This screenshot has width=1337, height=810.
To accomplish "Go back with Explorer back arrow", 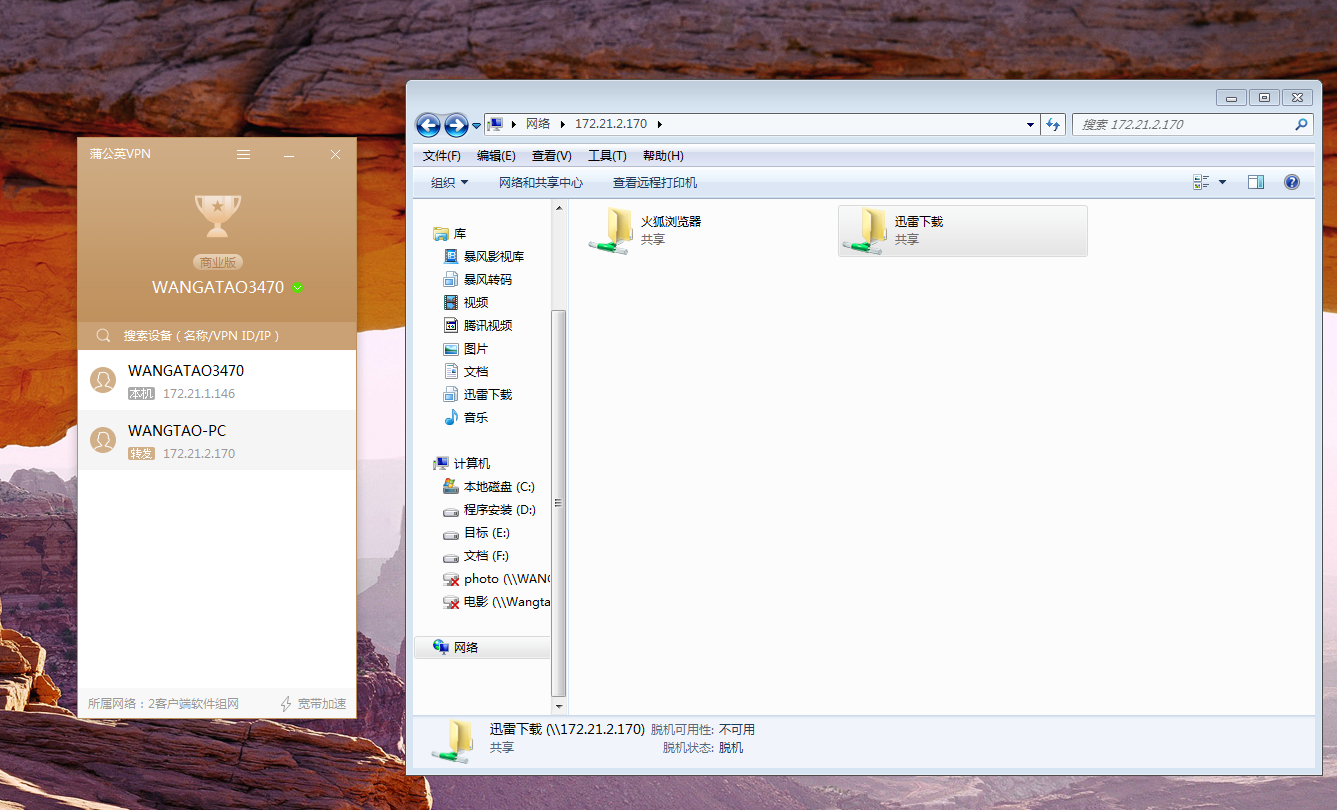I will (428, 125).
